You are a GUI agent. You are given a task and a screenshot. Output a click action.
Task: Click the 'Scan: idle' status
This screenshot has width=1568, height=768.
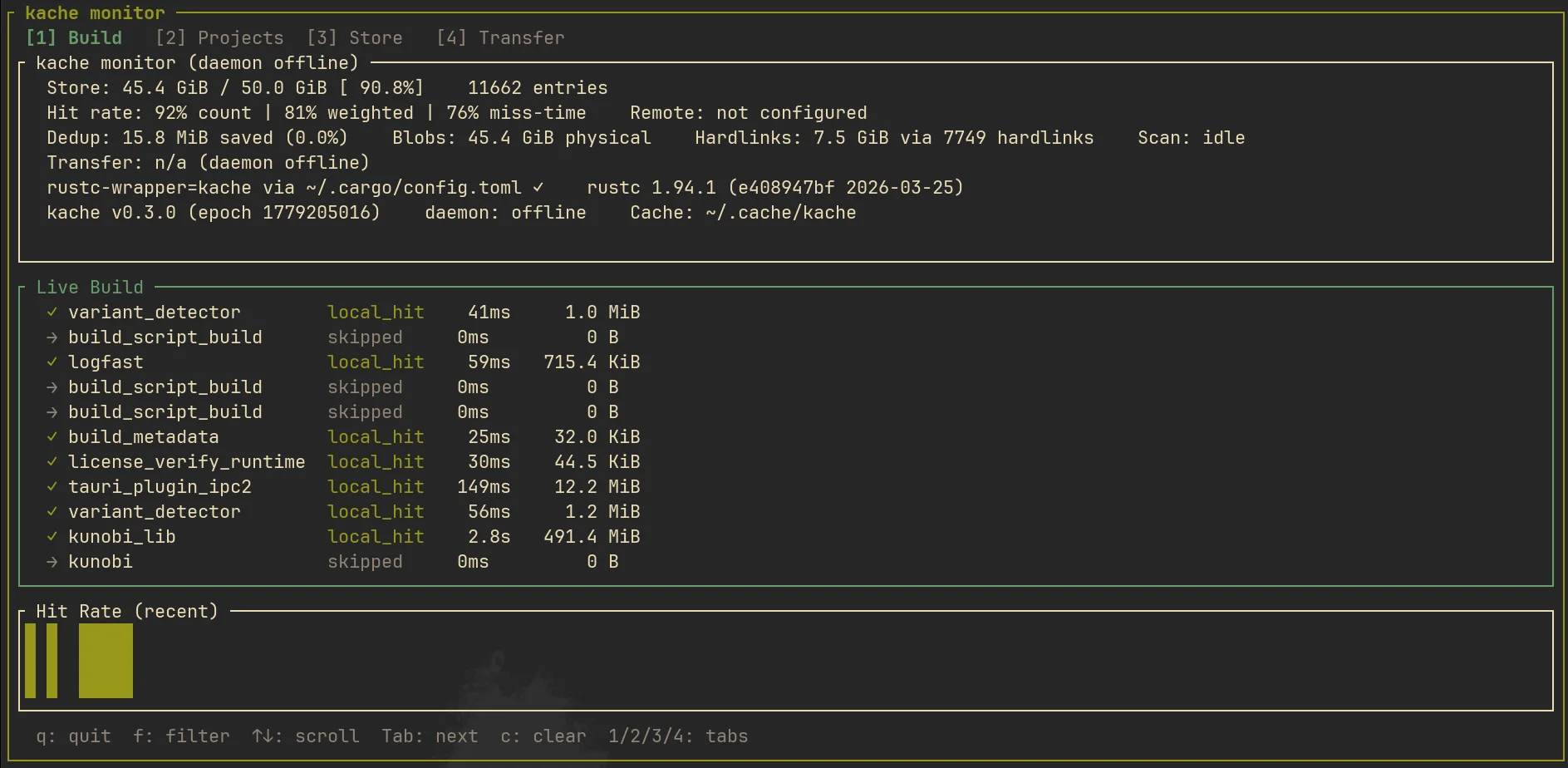click(x=1192, y=138)
